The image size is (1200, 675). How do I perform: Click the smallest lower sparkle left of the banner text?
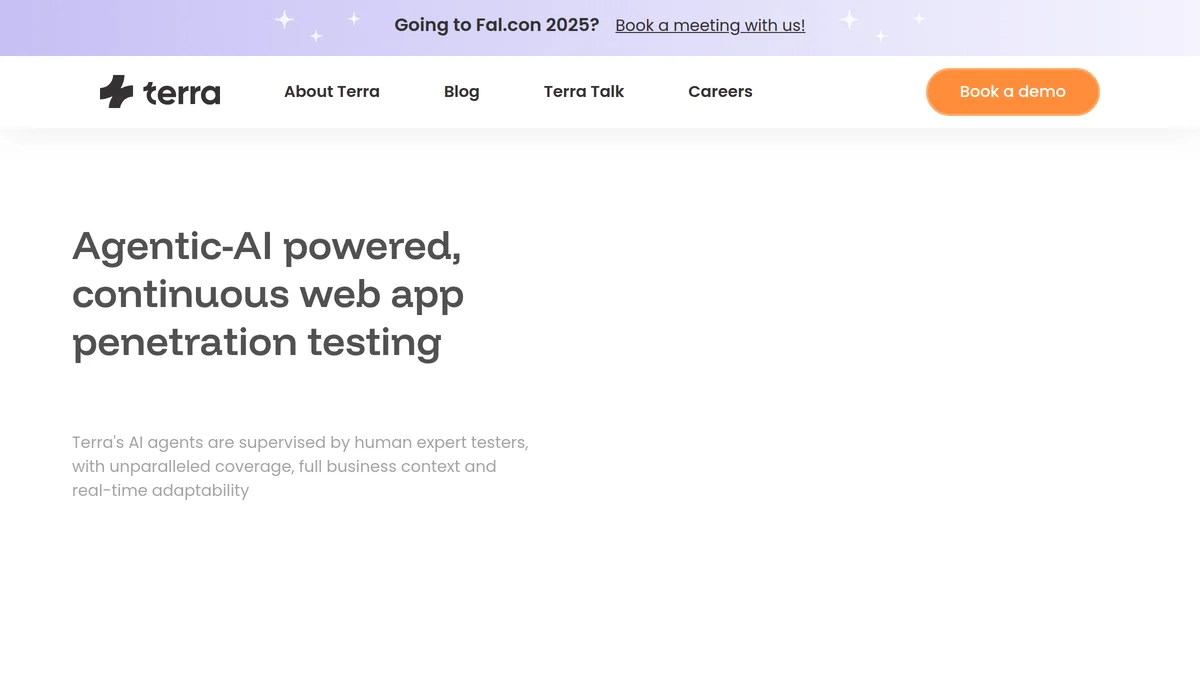pos(316,36)
